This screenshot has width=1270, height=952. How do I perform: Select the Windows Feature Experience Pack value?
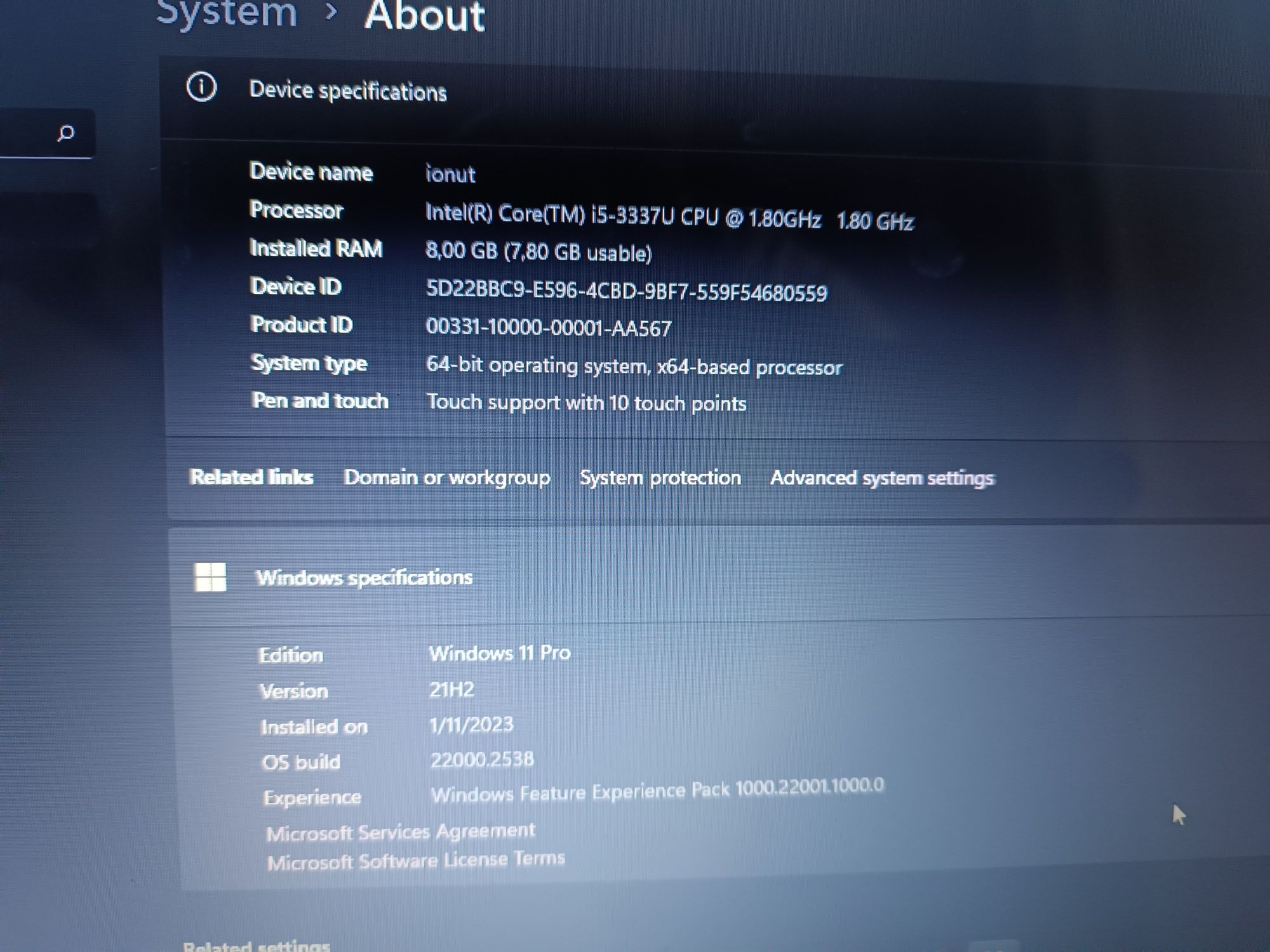(x=657, y=791)
